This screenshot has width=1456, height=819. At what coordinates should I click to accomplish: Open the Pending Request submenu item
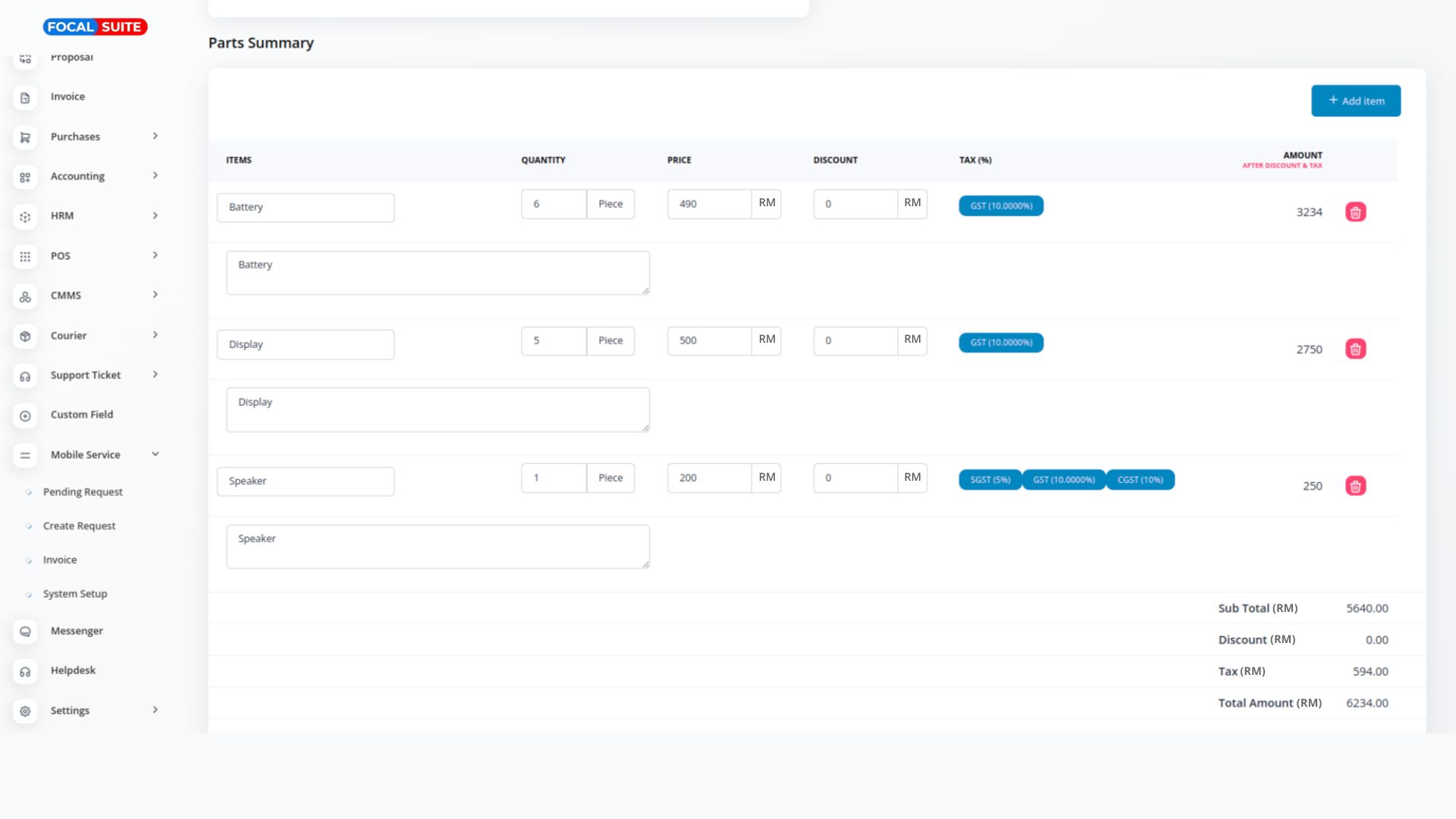(x=83, y=492)
